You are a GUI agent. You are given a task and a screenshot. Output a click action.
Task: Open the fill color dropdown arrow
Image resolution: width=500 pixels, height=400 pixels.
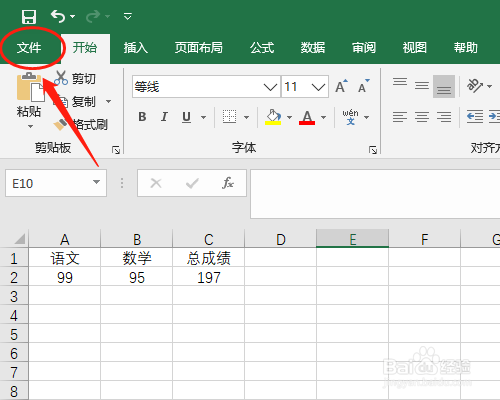click(x=289, y=117)
